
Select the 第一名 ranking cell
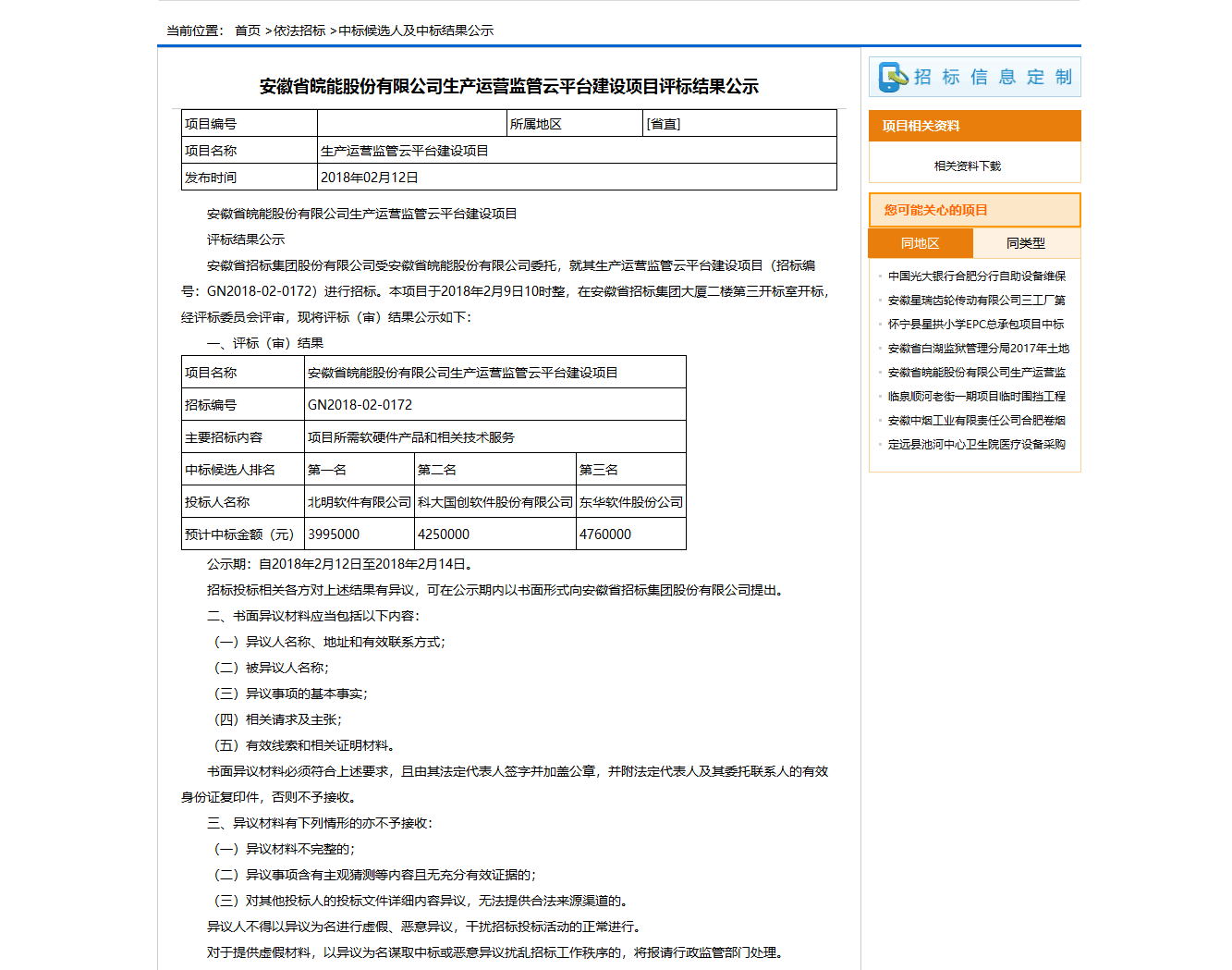tap(360, 470)
